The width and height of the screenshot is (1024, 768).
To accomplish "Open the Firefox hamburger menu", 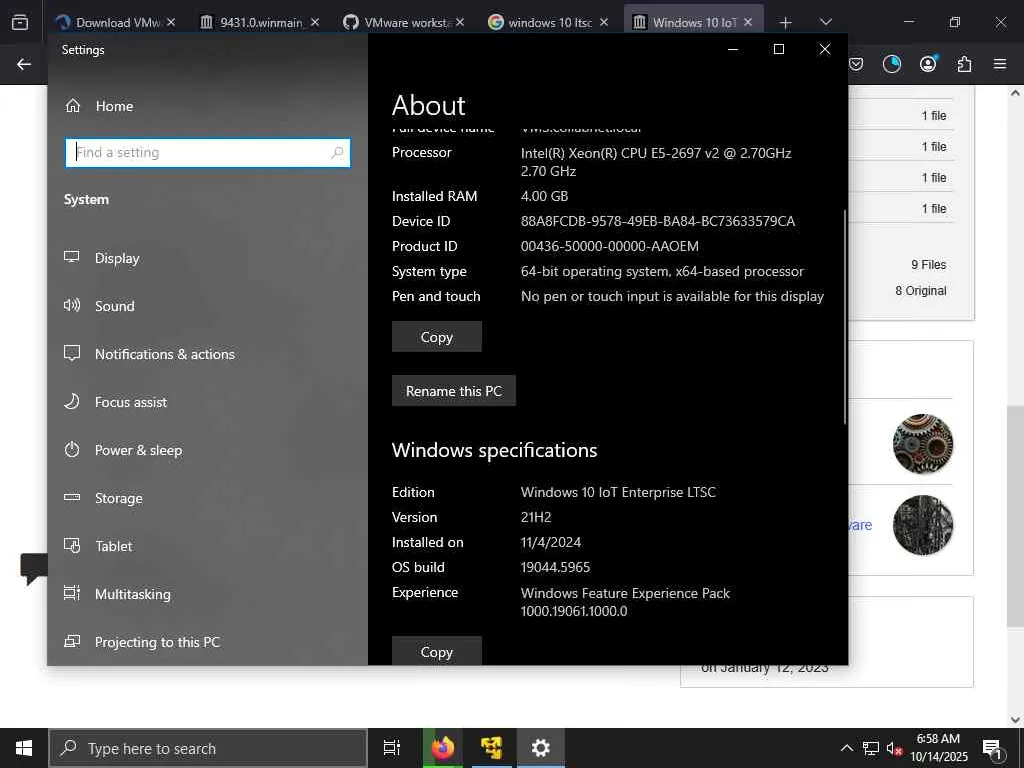I will (x=1000, y=64).
